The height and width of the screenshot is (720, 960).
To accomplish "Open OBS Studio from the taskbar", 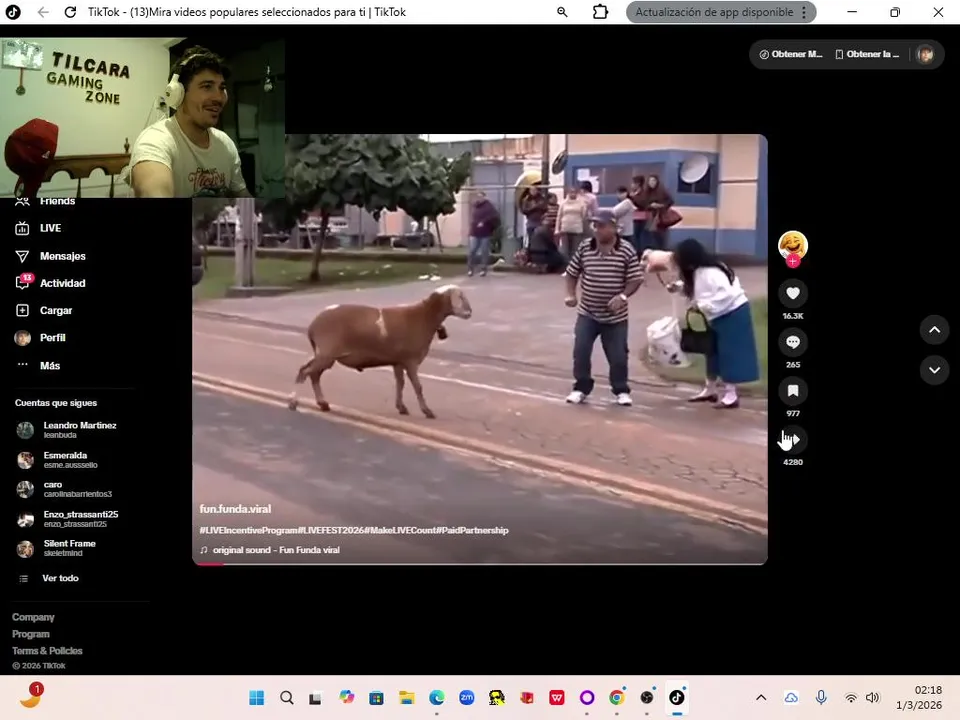I will [x=647, y=697].
